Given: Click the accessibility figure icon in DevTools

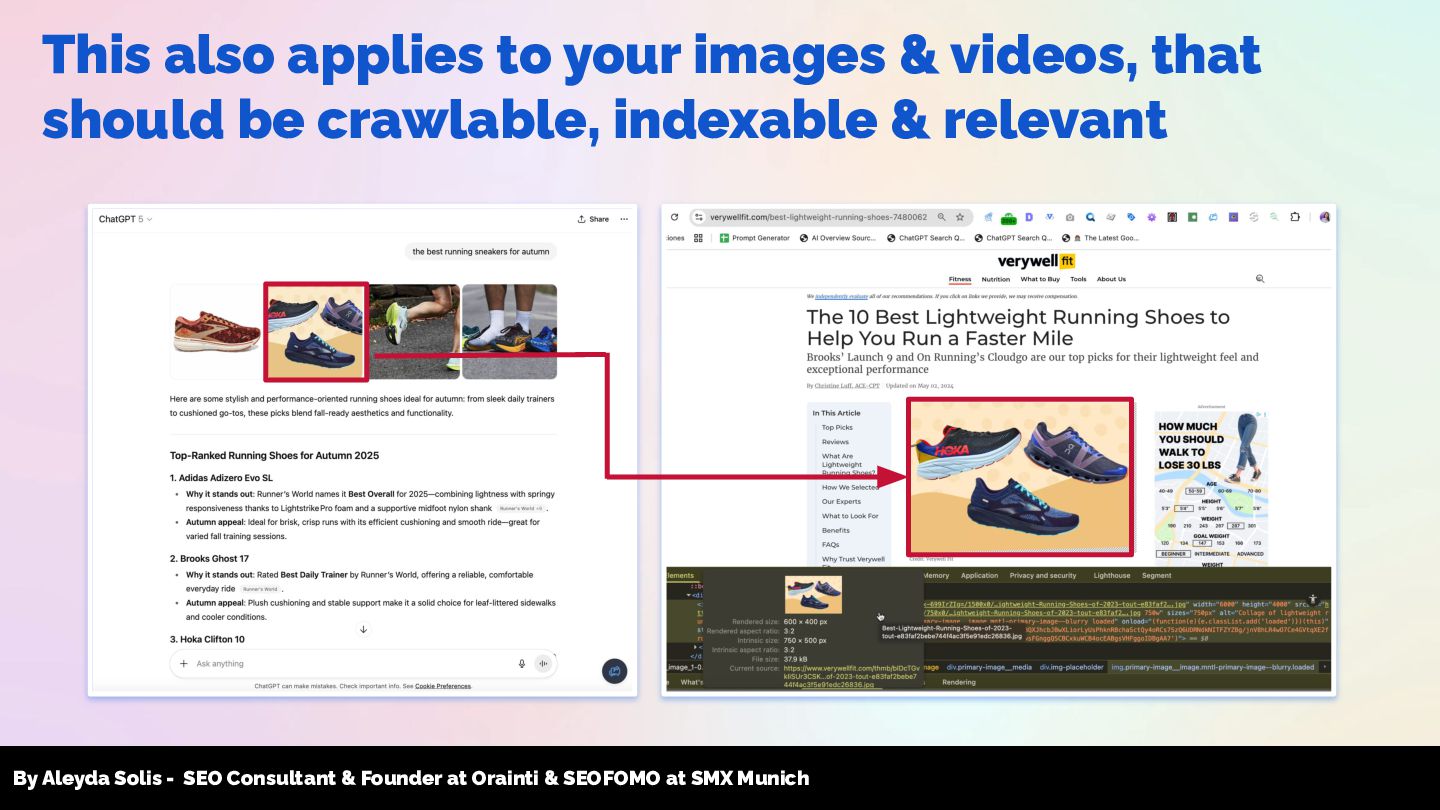Looking at the screenshot, I should click(x=1313, y=599).
